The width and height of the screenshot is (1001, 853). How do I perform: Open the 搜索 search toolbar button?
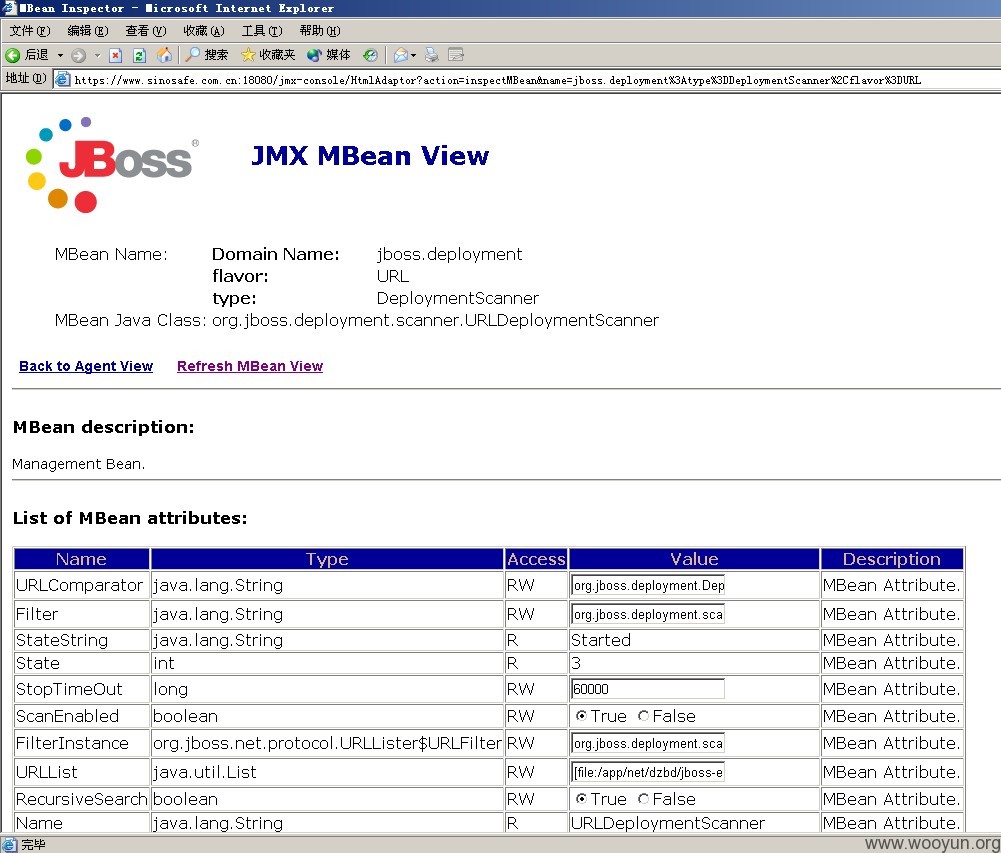(206, 56)
